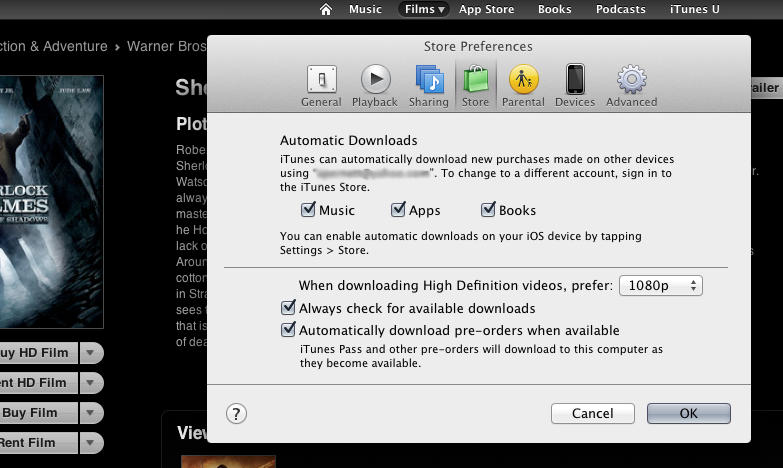Open the Sherlock Holmes film poster

point(51,202)
